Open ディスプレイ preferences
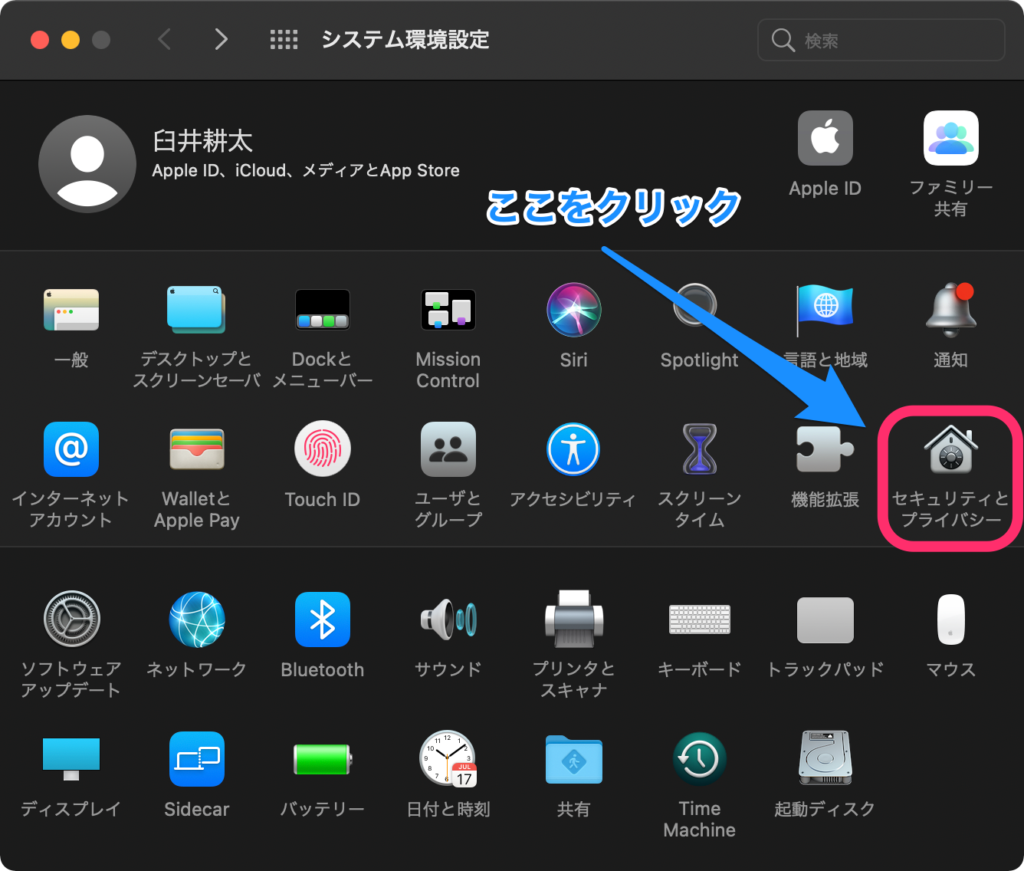The height and width of the screenshot is (871, 1024). 71,759
